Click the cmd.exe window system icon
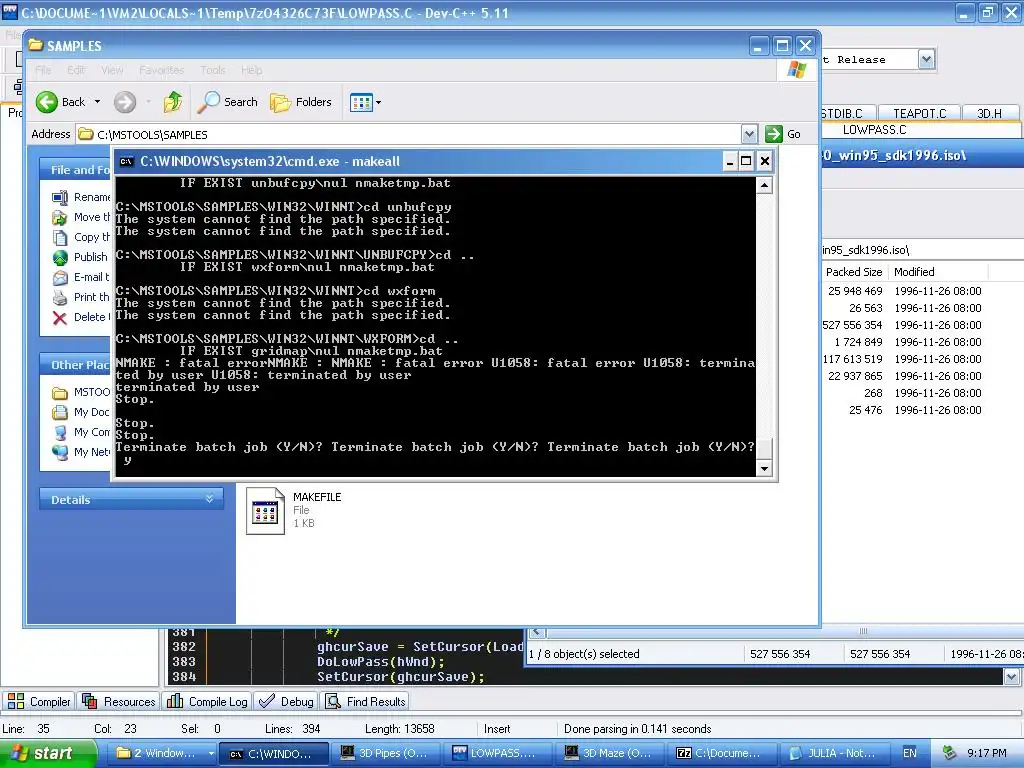The height and width of the screenshot is (768, 1024). pos(127,161)
